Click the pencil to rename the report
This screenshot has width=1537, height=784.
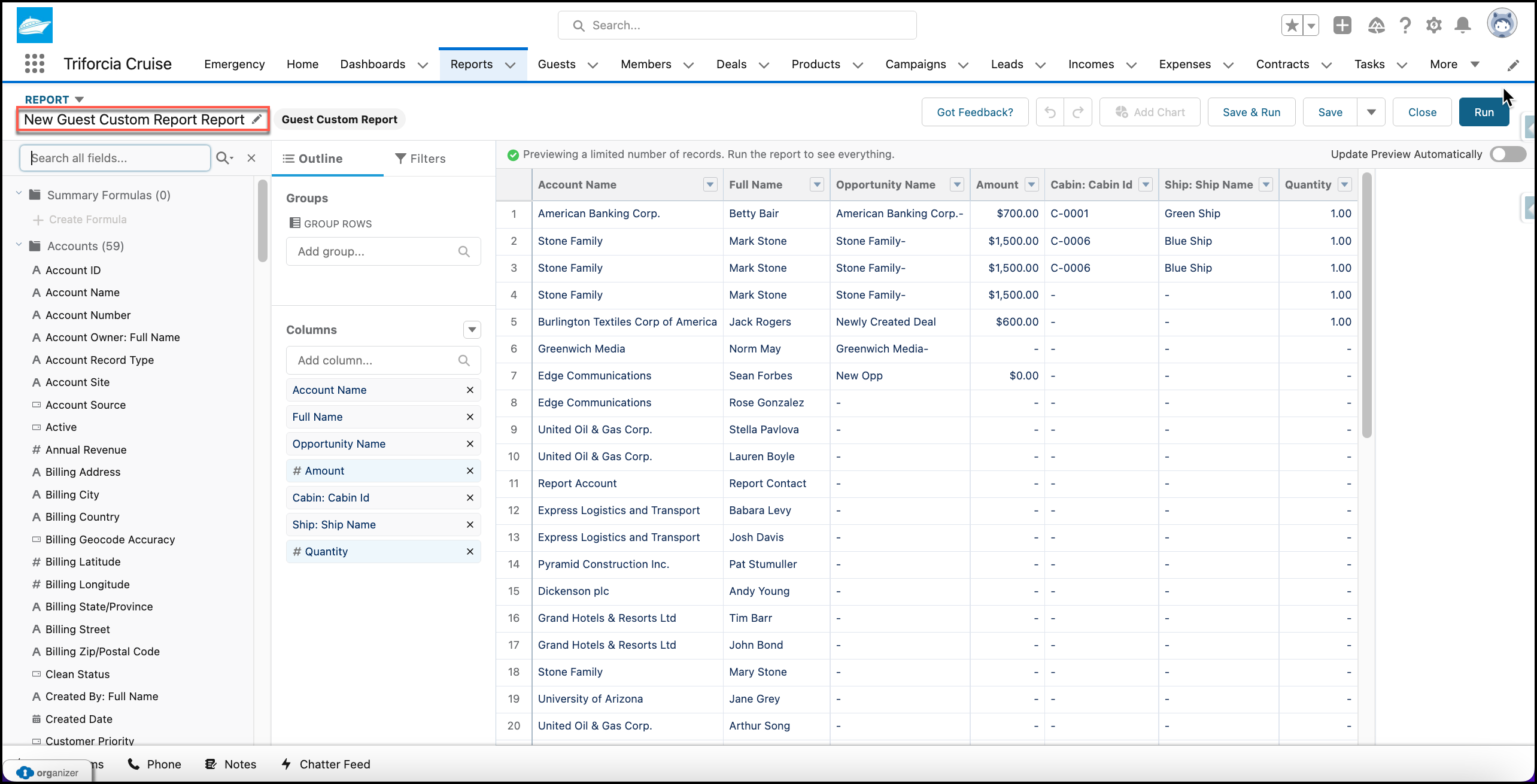tap(257, 119)
